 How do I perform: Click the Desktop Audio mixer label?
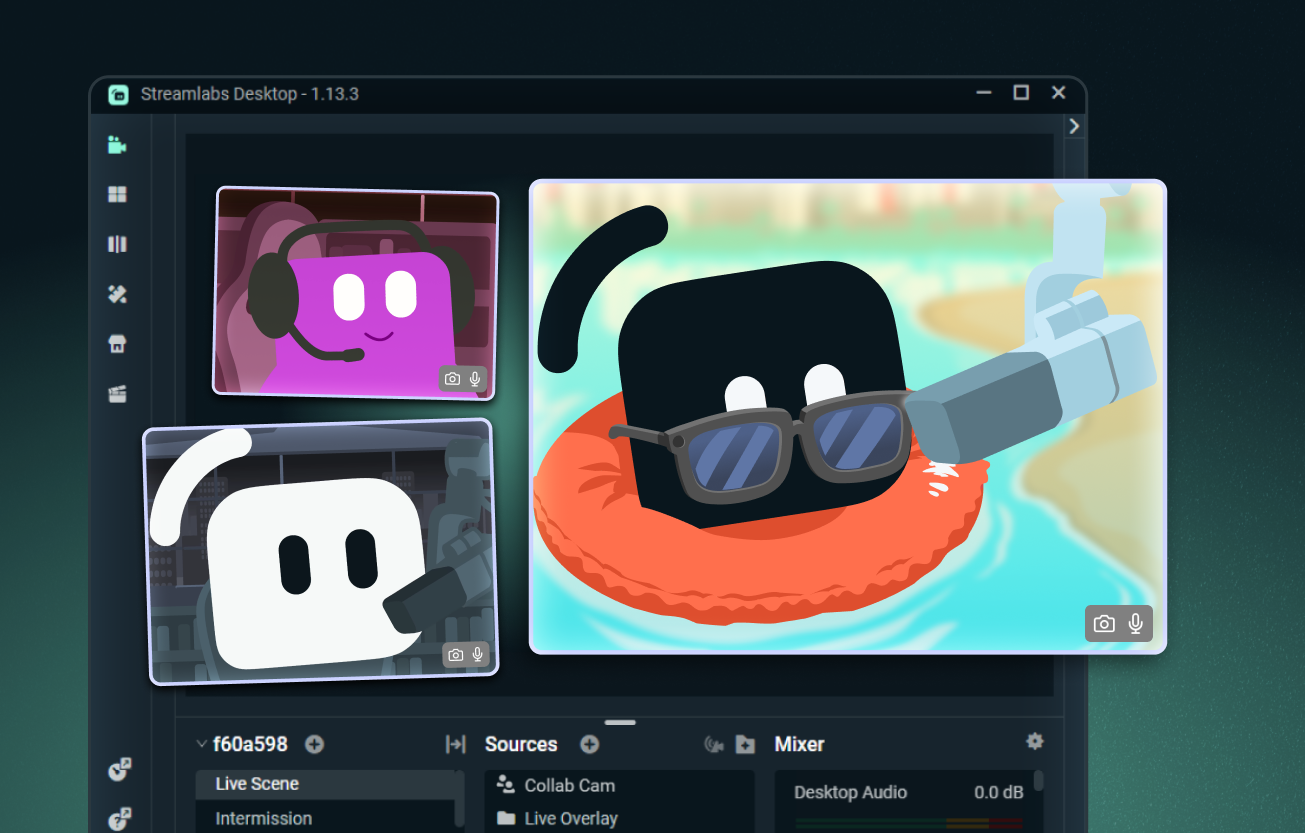pyautogui.click(x=850, y=792)
